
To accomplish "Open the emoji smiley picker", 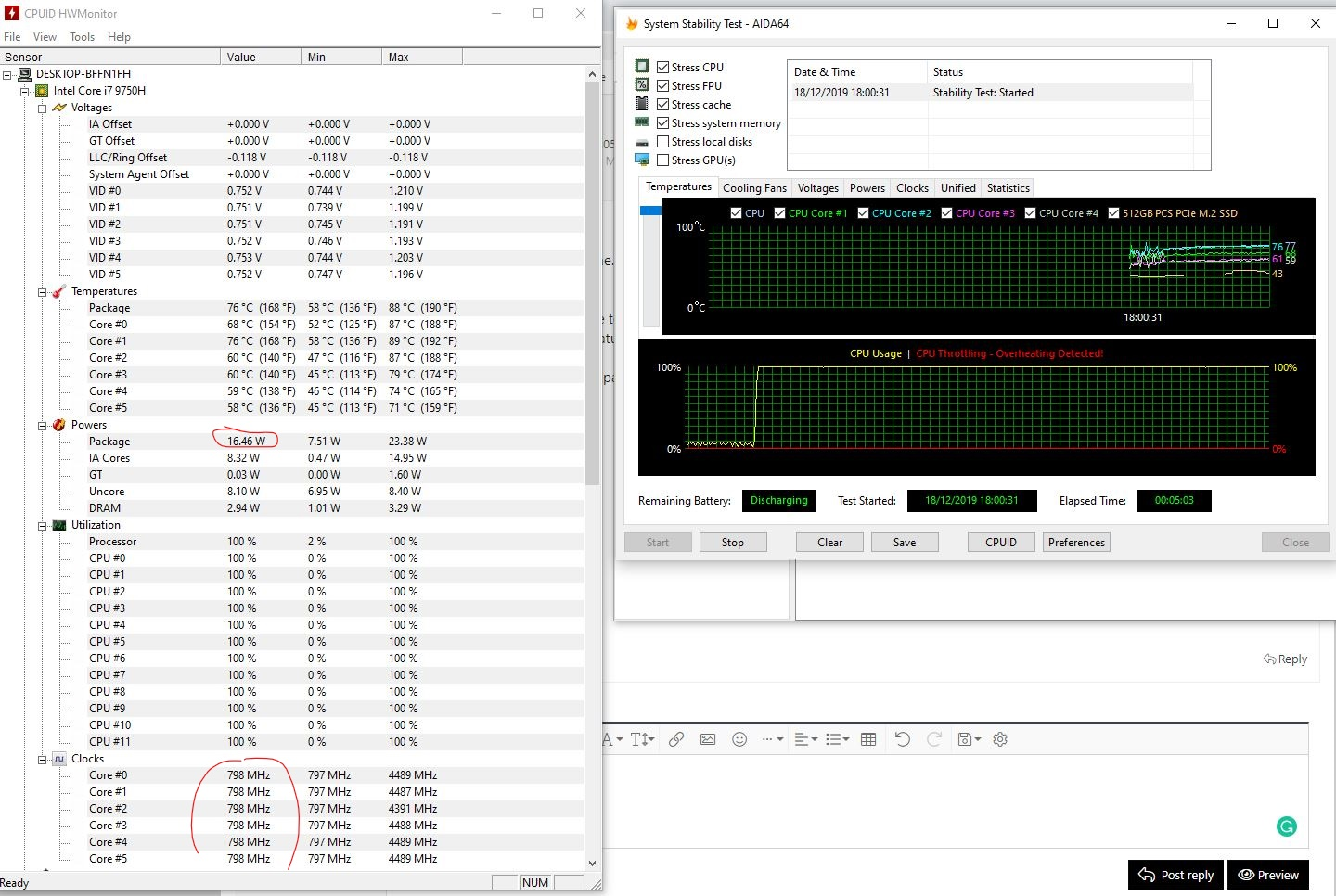I will (x=739, y=739).
